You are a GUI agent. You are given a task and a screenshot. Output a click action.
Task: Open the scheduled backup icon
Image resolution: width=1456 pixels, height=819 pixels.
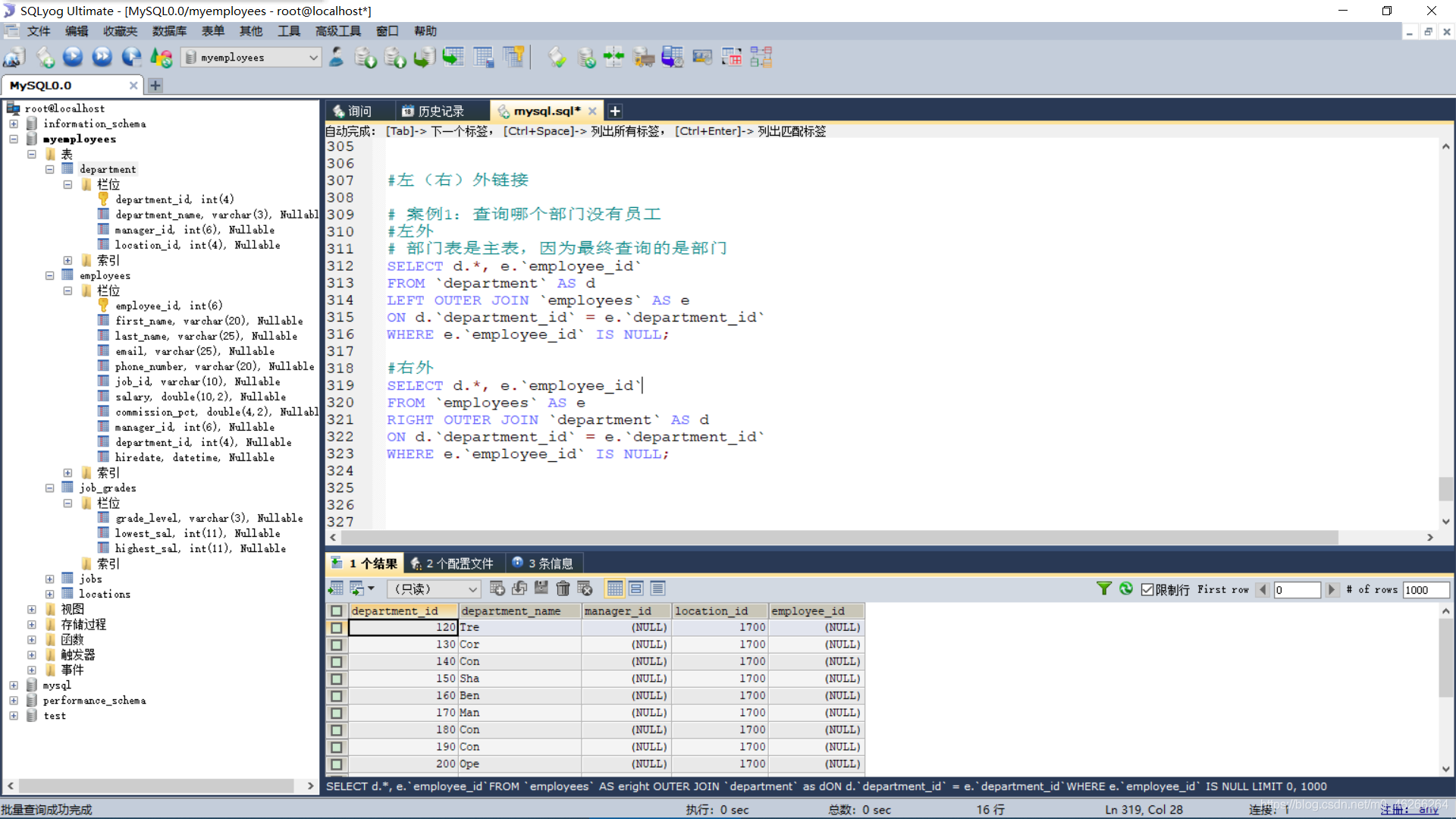pos(673,57)
